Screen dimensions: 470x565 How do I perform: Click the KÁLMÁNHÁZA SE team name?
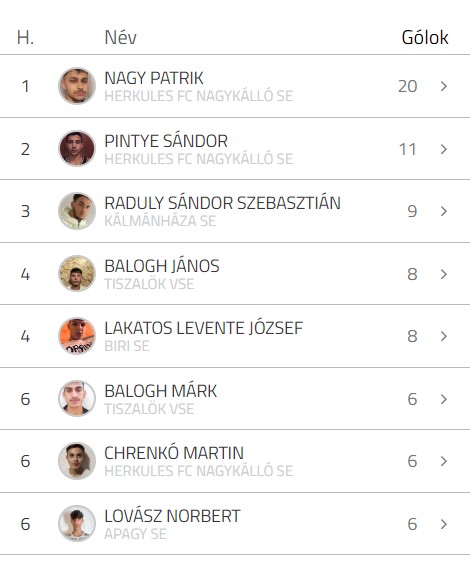point(160,221)
